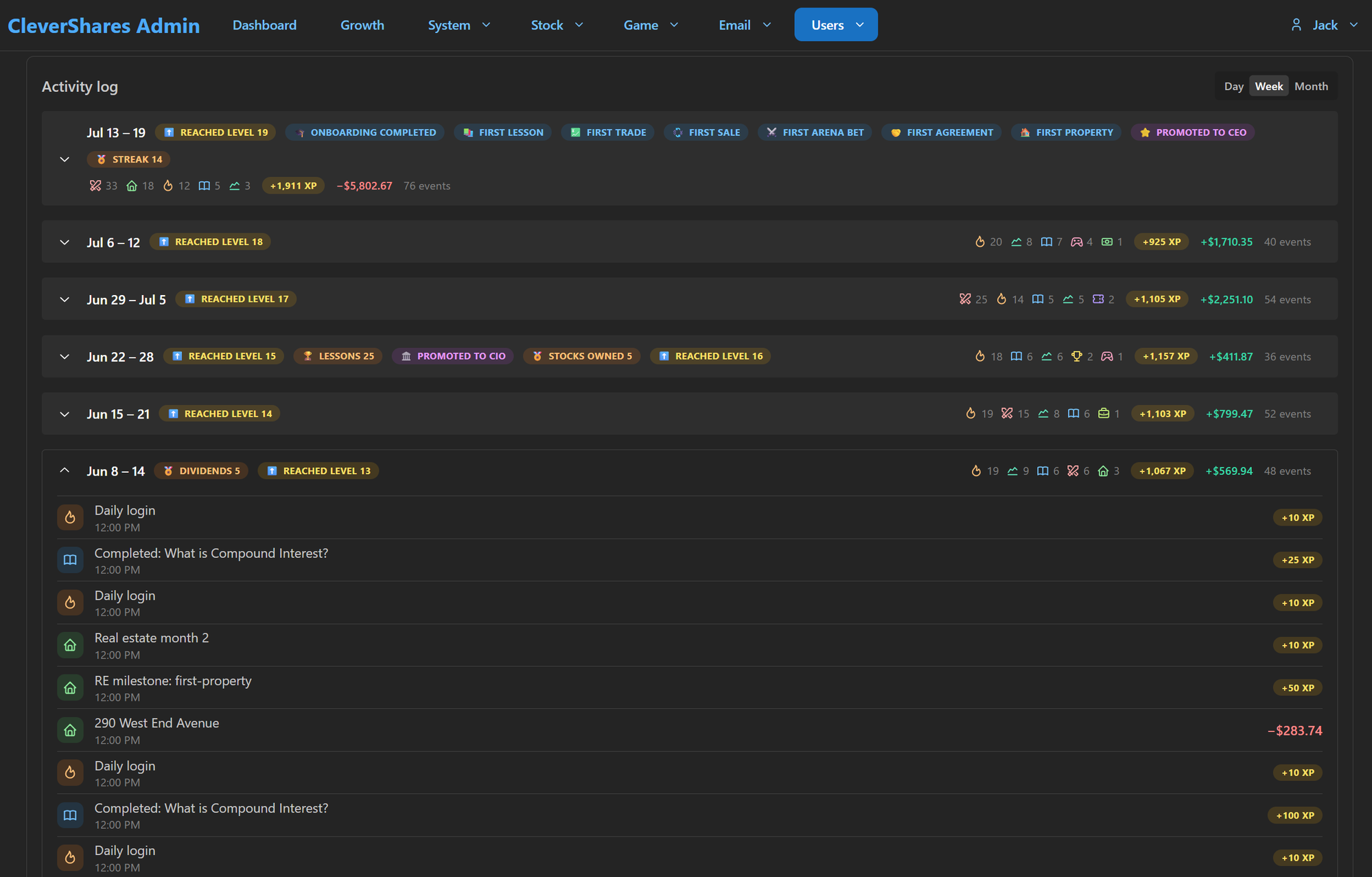
Task: Click flame icon of first Daily login entry
Action: 70,518
